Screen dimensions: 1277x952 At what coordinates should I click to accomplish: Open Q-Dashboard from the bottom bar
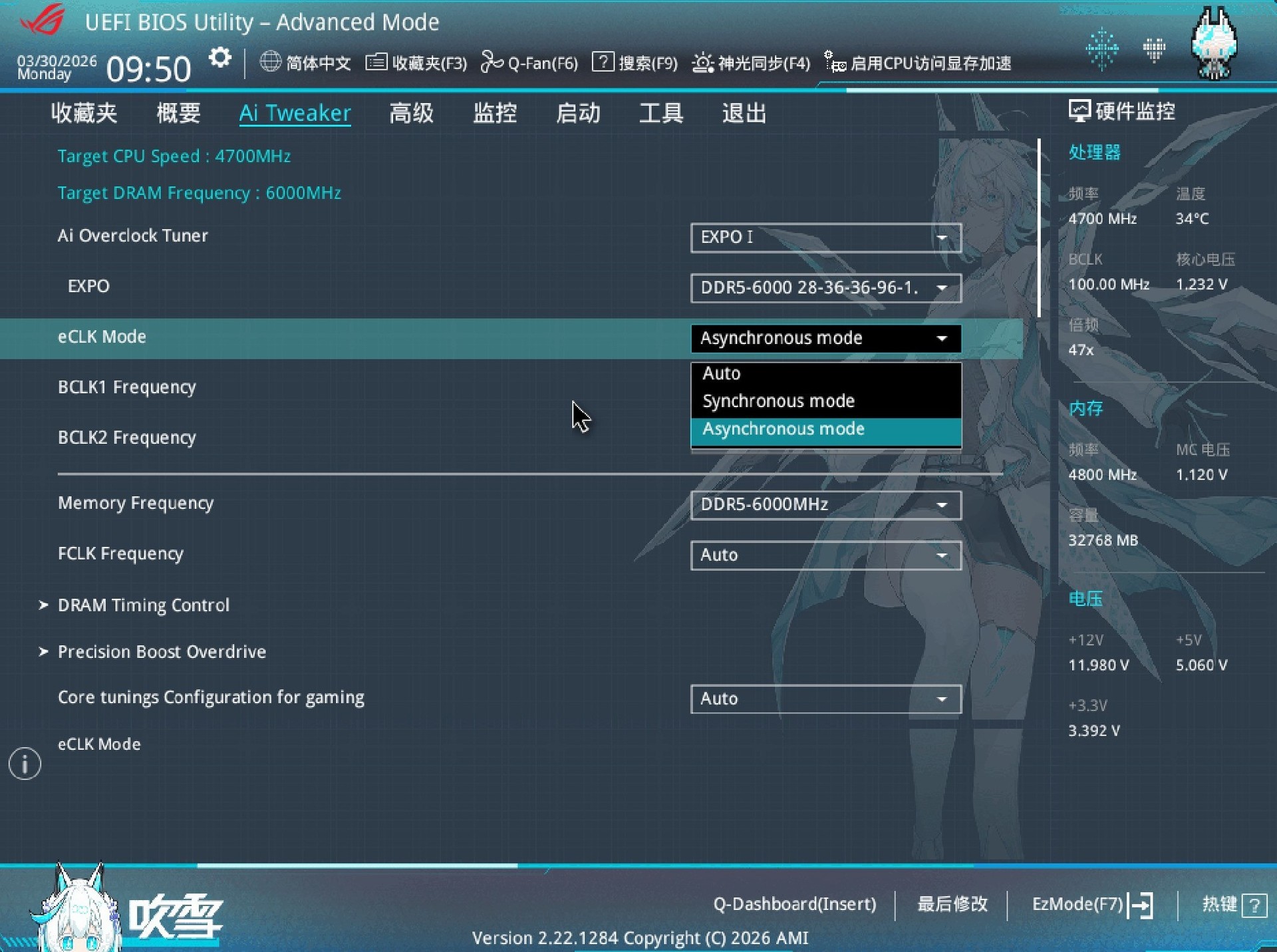tap(795, 904)
